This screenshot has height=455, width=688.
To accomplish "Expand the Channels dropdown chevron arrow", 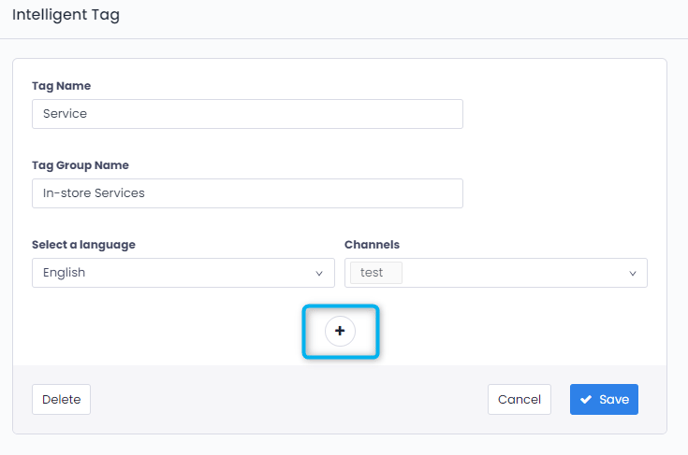I will coord(632,273).
